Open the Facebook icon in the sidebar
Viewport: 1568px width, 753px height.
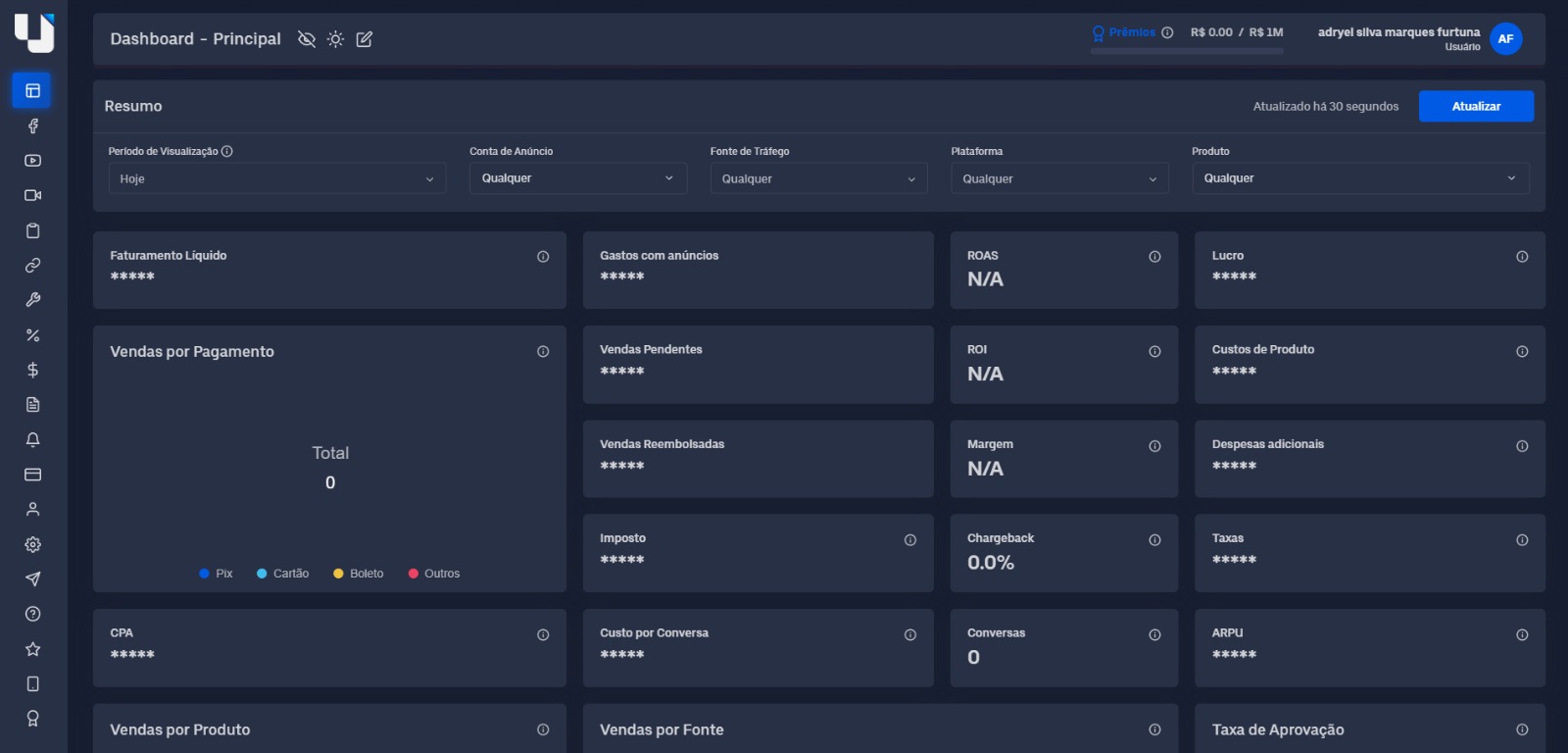pyautogui.click(x=32, y=125)
